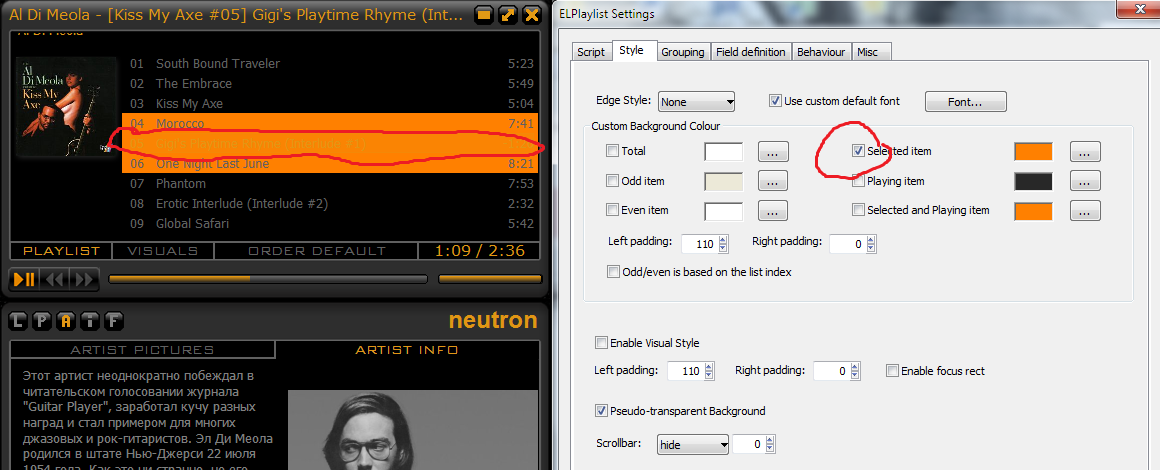
Task: Enable the Playing item checkbox
Action: click(858, 181)
